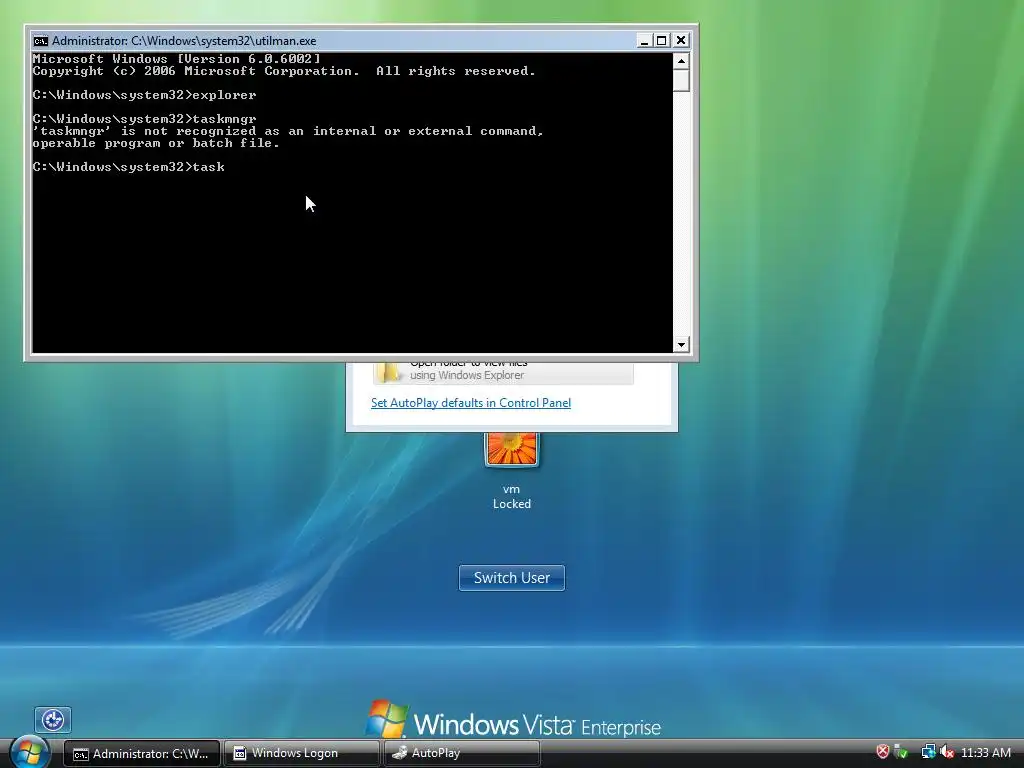
Task: Switch to the Windows Logon taskbar button
Action: [302, 754]
